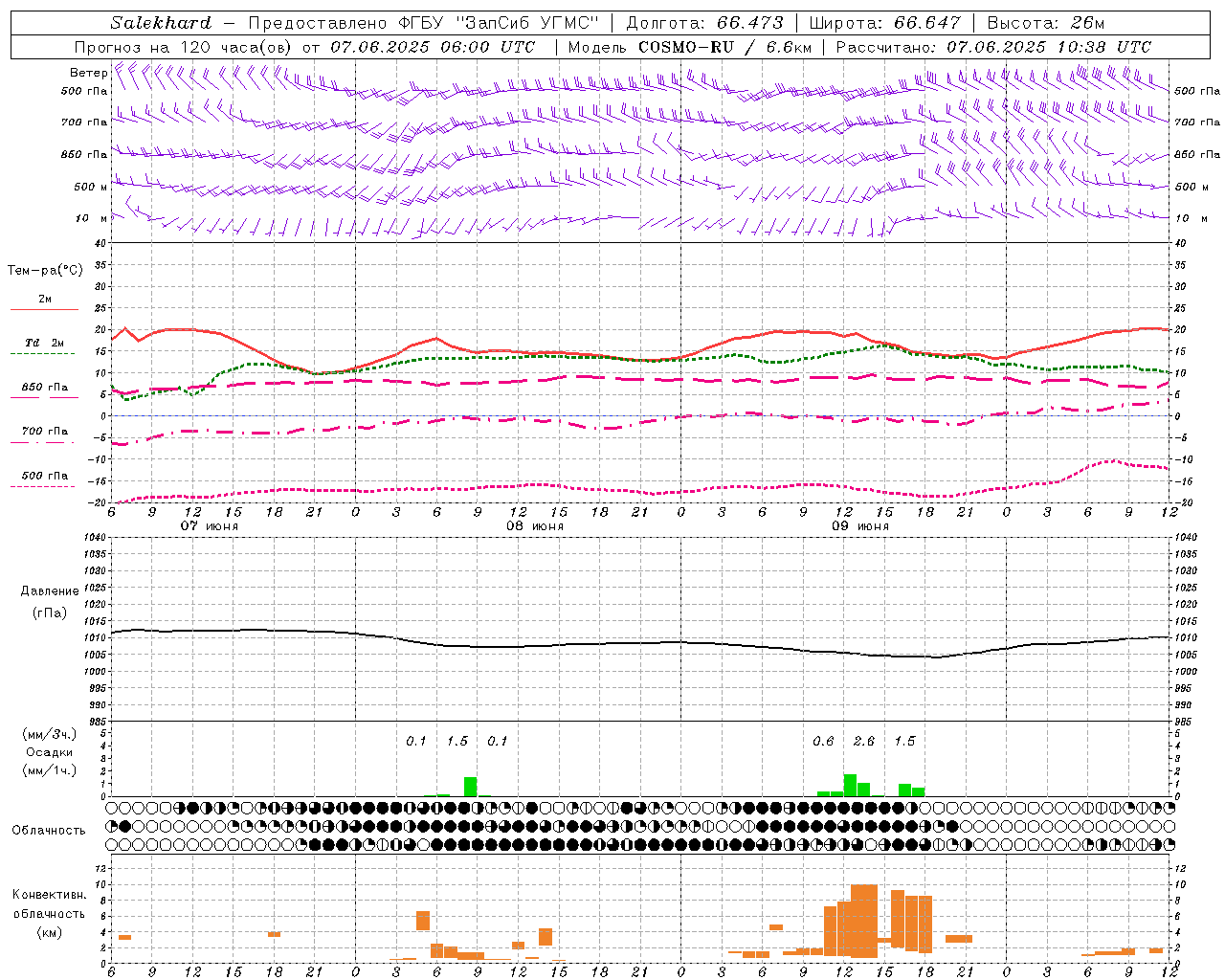The width and height of the screenshot is (1225, 980).
Task: Click the Salekhard station name in the header
Action: coord(161,23)
